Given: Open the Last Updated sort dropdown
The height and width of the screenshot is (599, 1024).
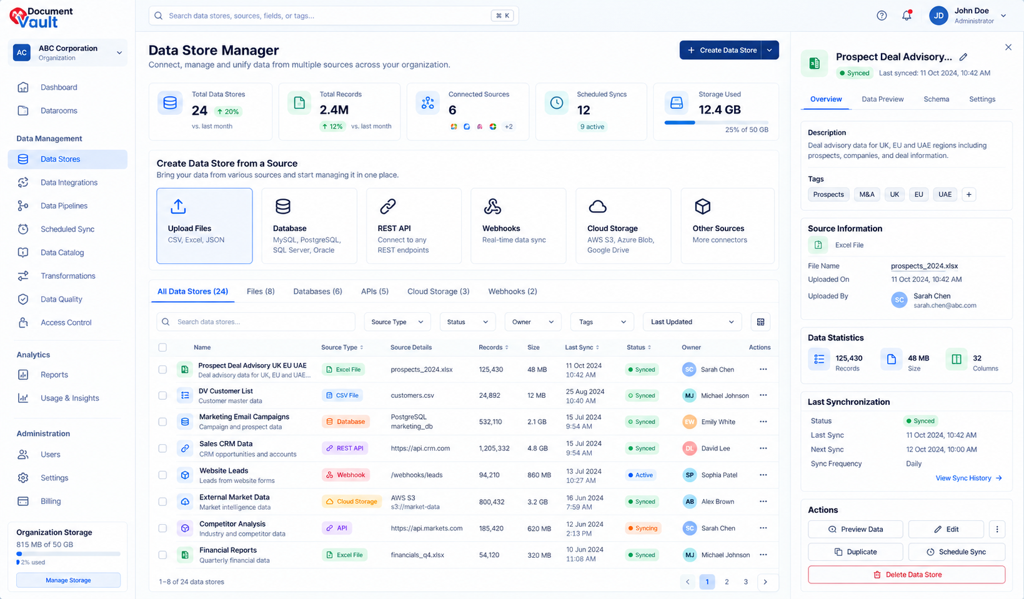Looking at the screenshot, I should point(692,321).
